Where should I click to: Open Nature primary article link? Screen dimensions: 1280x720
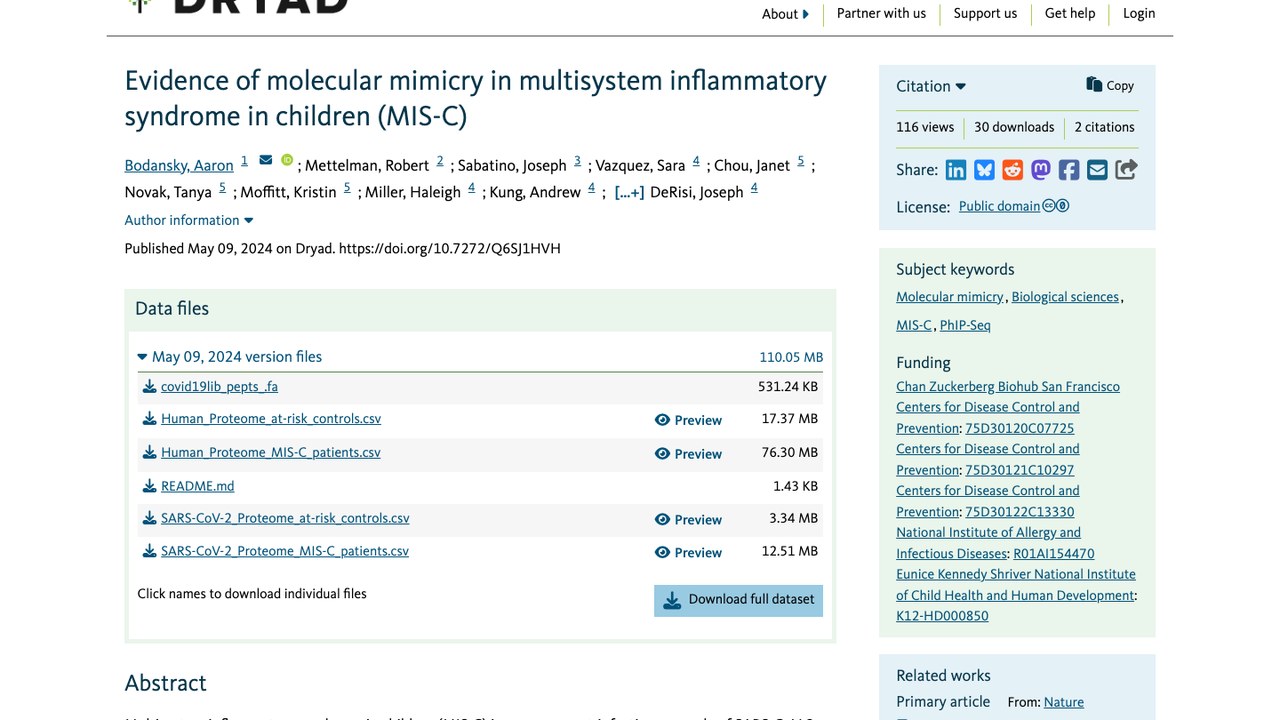1064,702
